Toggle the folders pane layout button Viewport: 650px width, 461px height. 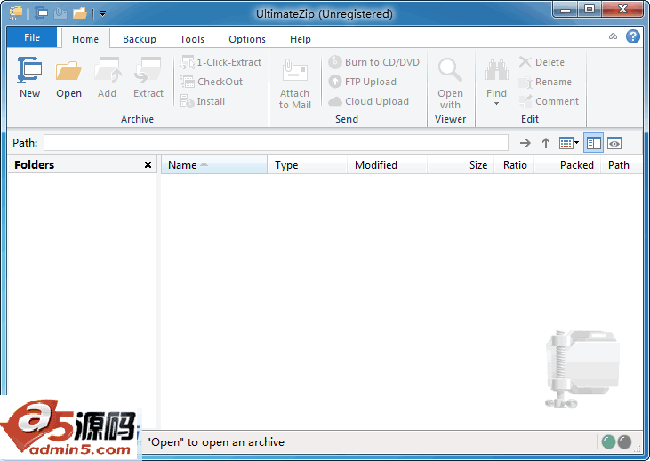[x=593, y=143]
